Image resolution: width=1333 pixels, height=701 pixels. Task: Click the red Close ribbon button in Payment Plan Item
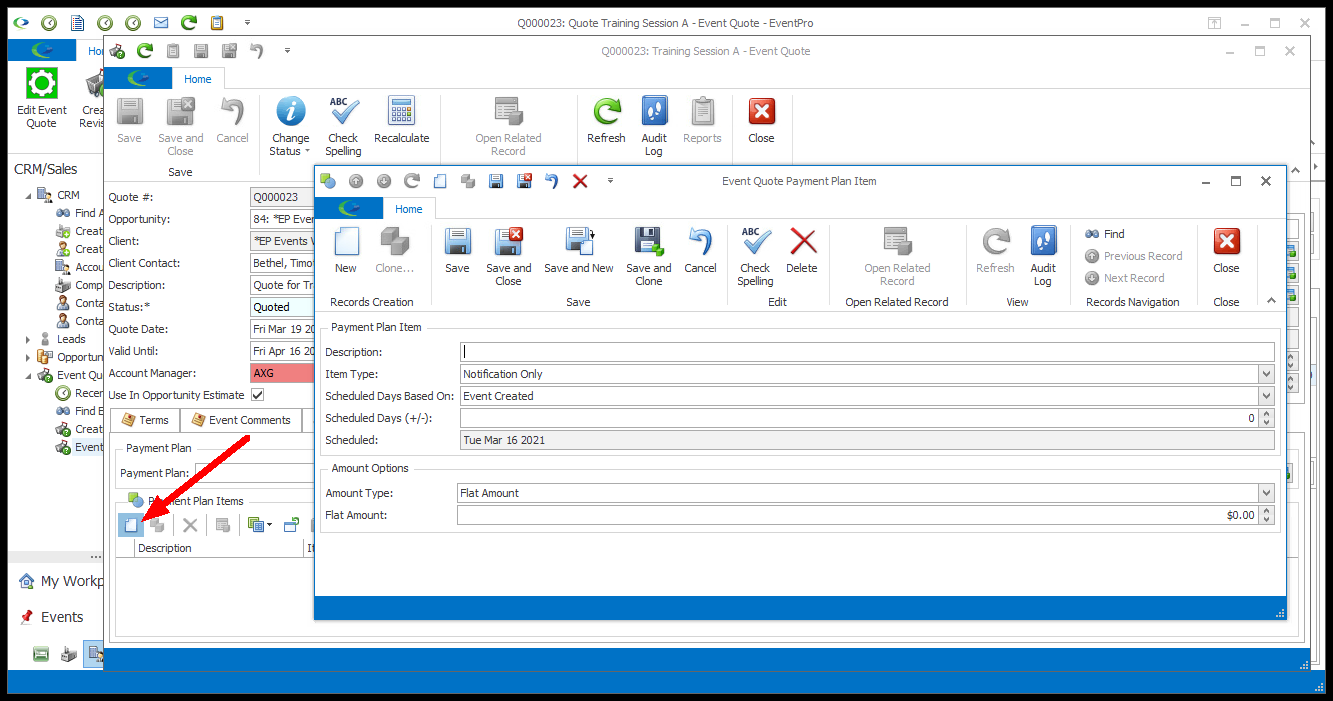(x=1226, y=250)
